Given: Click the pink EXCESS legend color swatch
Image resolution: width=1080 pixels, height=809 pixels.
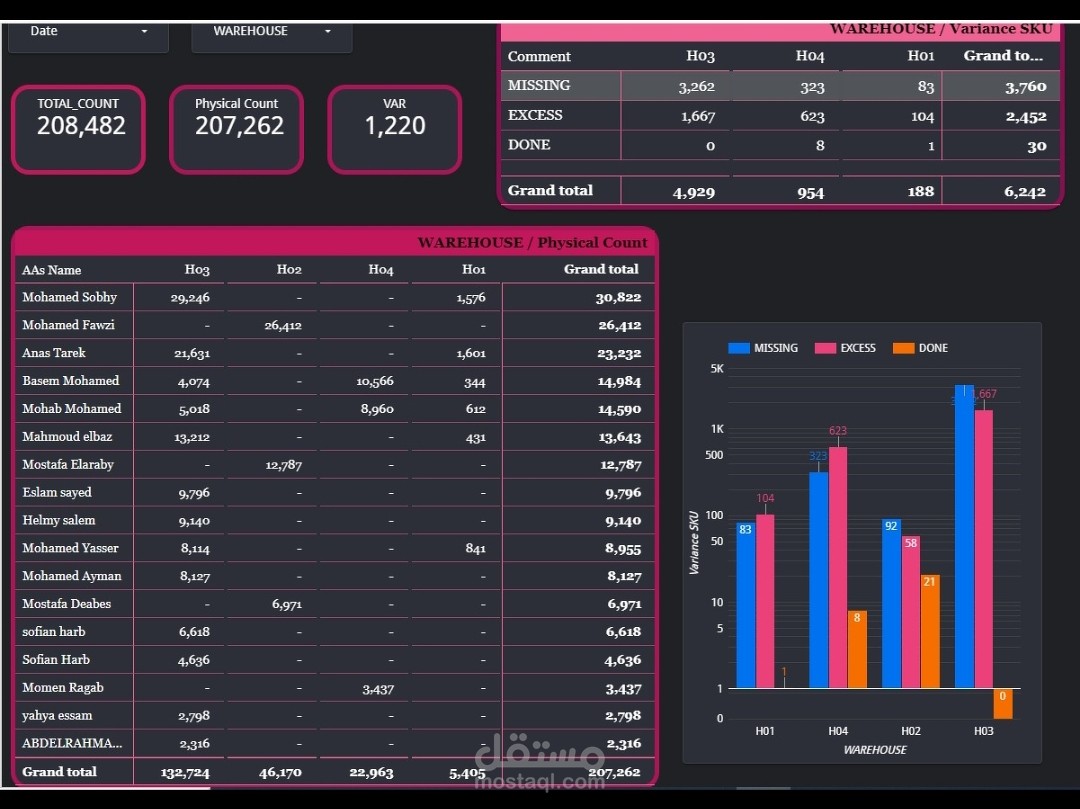Looking at the screenshot, I should [826, 347].
